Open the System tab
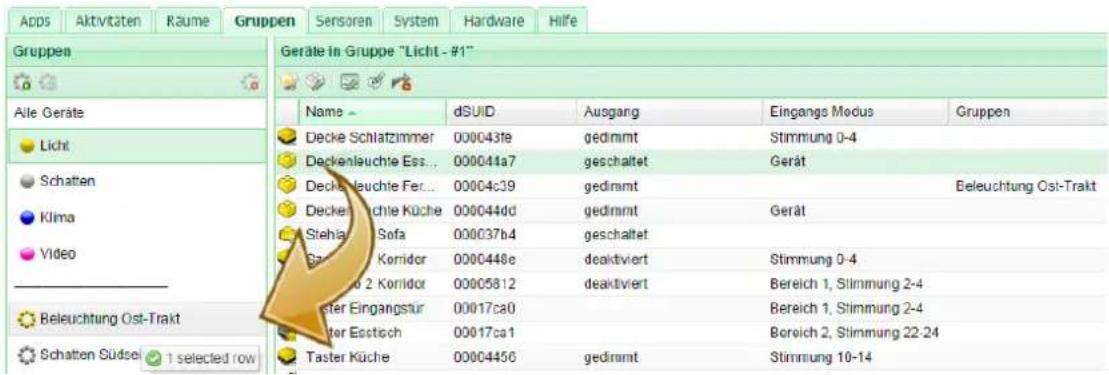Viewport: 1109px width, 375px height. (416, 21)
